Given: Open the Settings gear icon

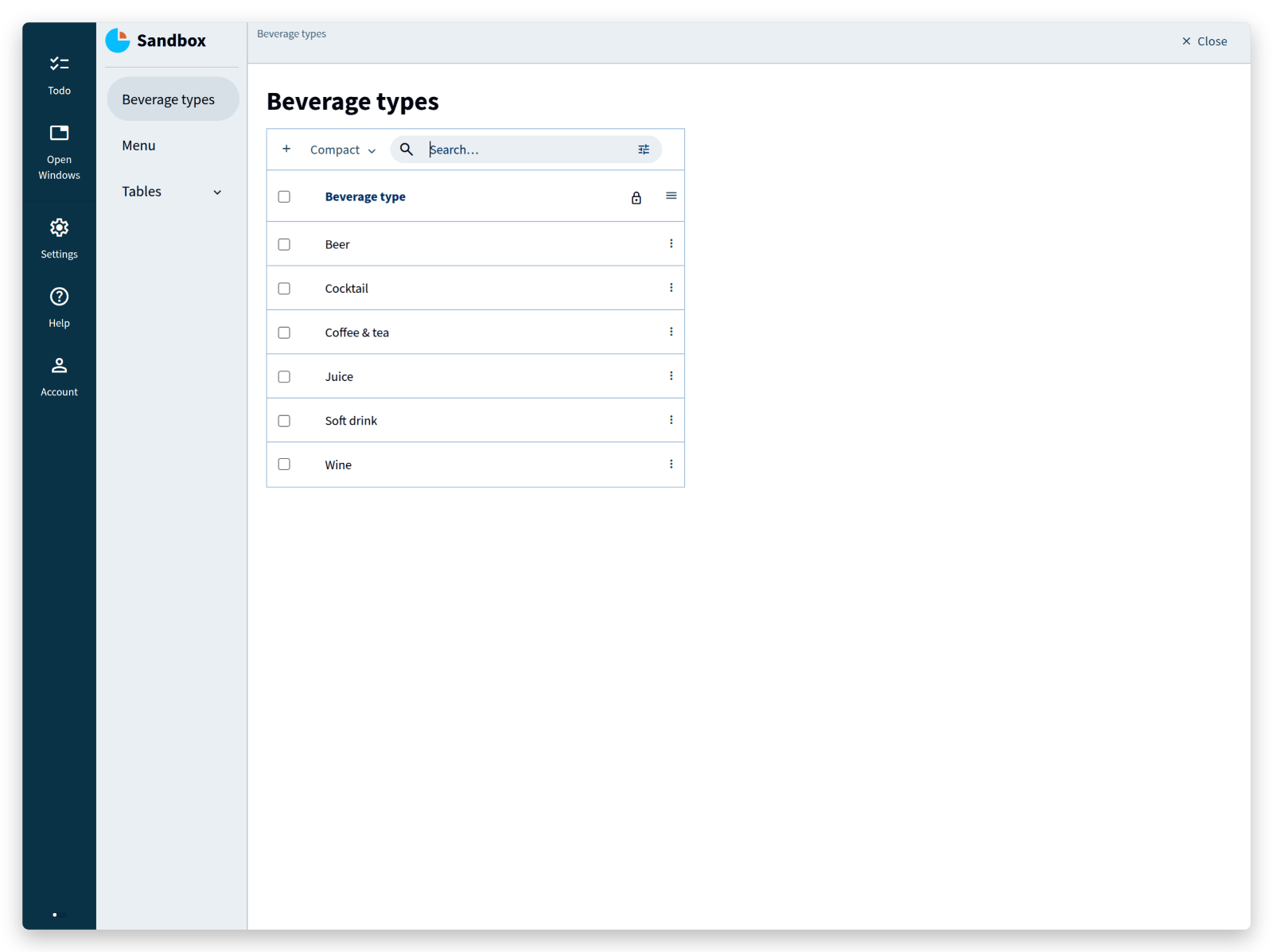Looking at the screenshot, I should tap(59, 227).
